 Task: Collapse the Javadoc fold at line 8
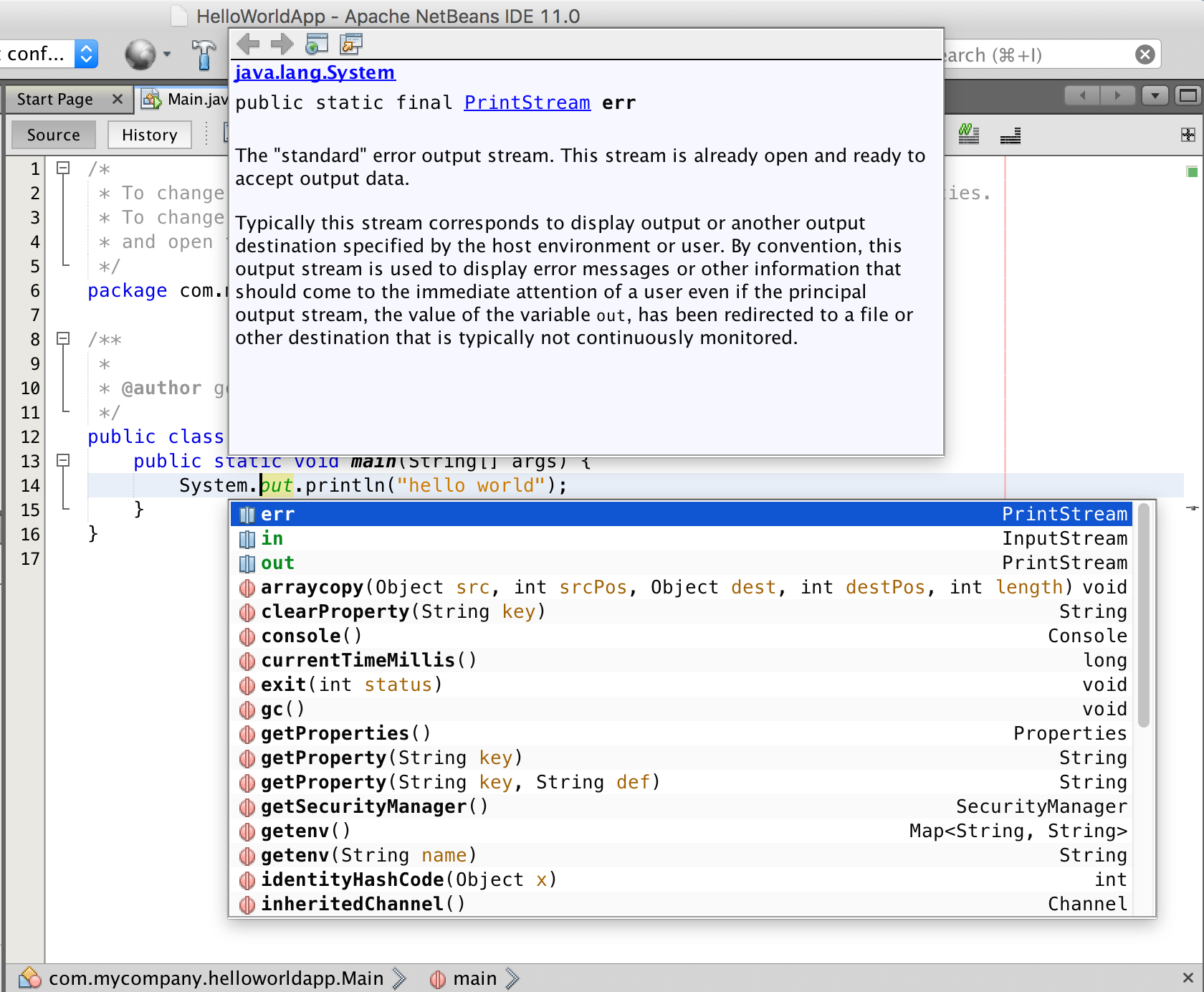63,338
